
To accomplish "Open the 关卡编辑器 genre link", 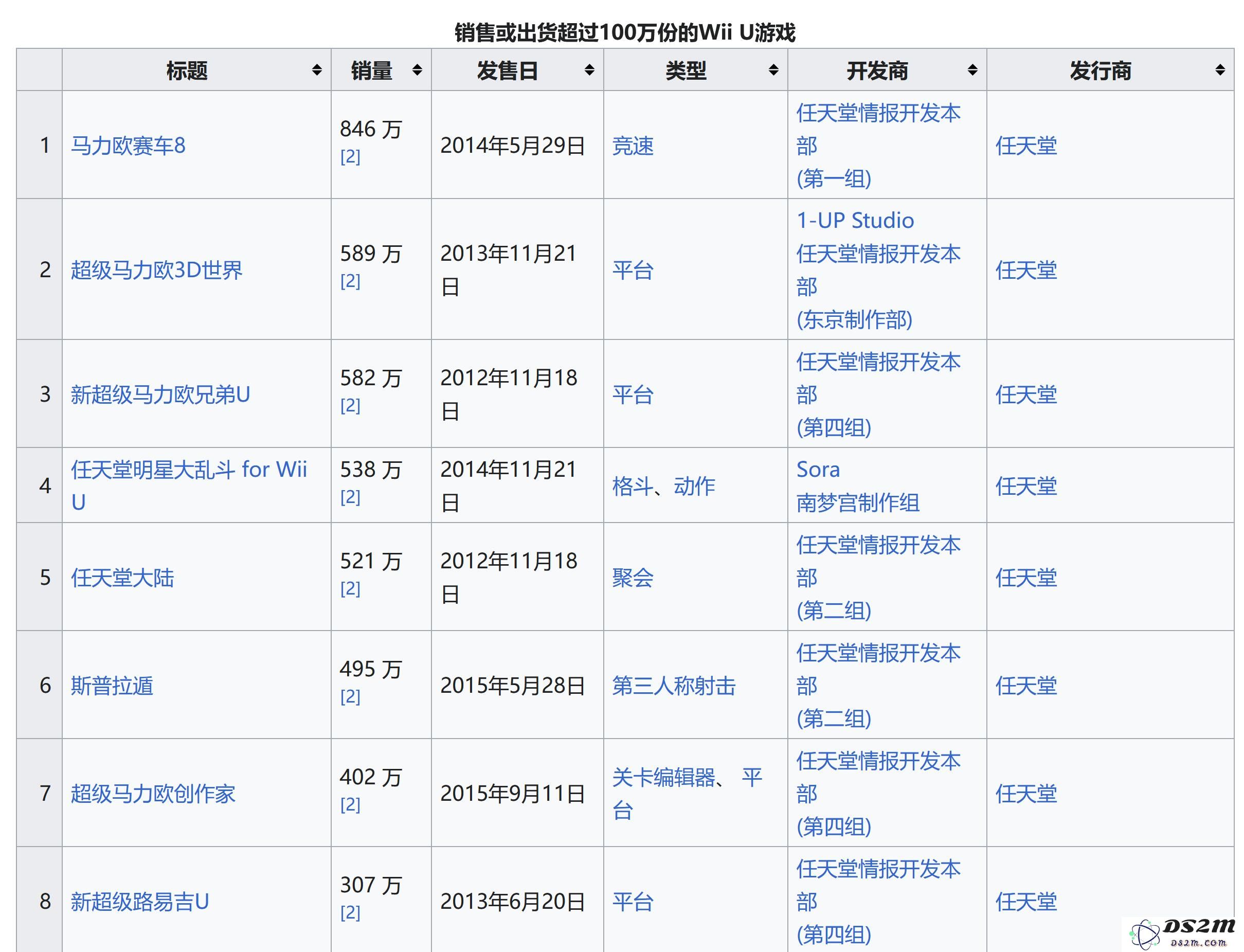I will click(x=664, y=777).
